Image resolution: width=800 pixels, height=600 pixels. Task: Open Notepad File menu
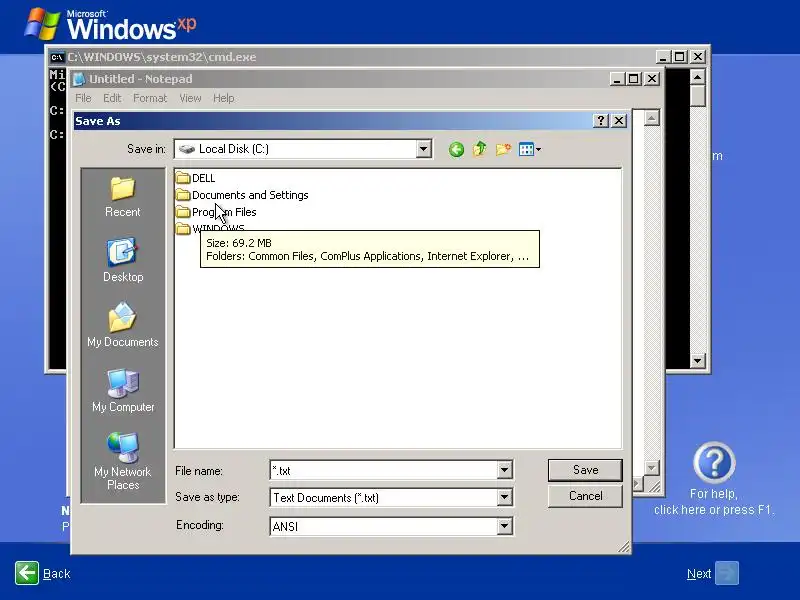83,98
